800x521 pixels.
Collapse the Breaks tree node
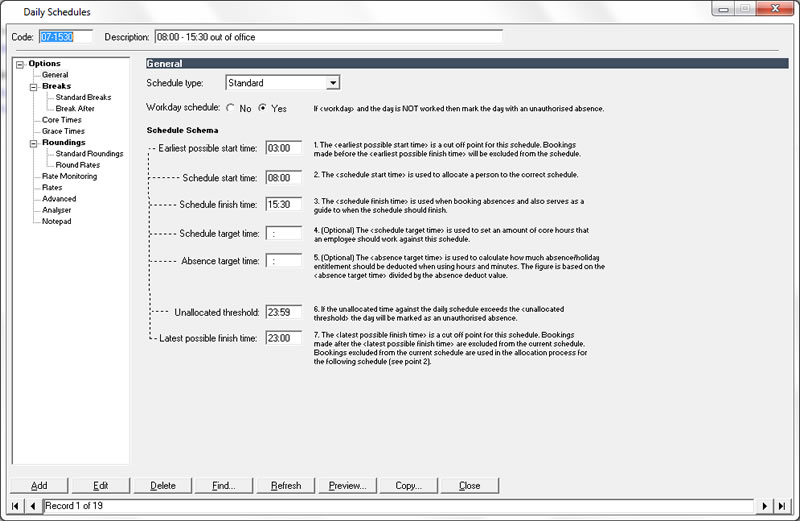pyautogui.click(x=36, y=86)
